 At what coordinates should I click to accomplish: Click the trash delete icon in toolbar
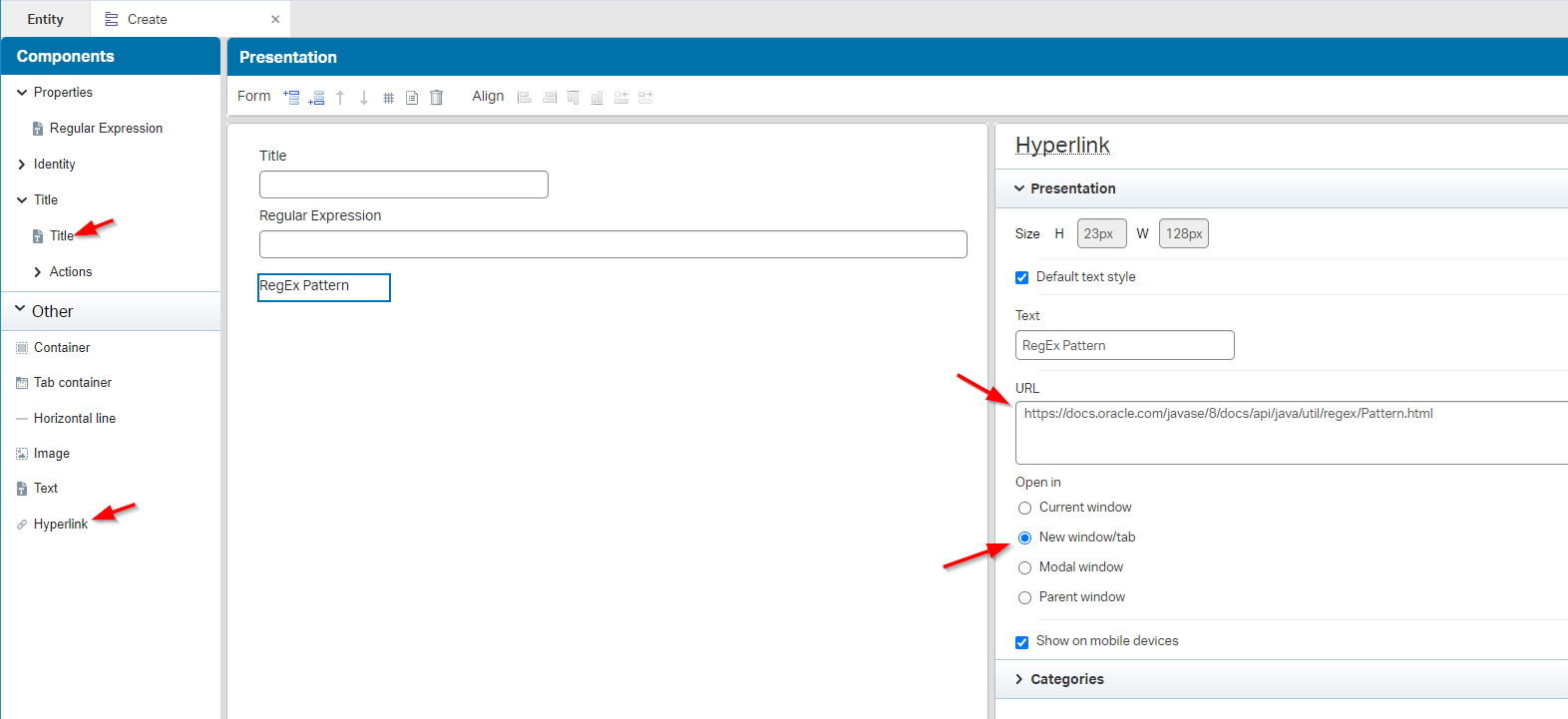(x=436, y=98)
